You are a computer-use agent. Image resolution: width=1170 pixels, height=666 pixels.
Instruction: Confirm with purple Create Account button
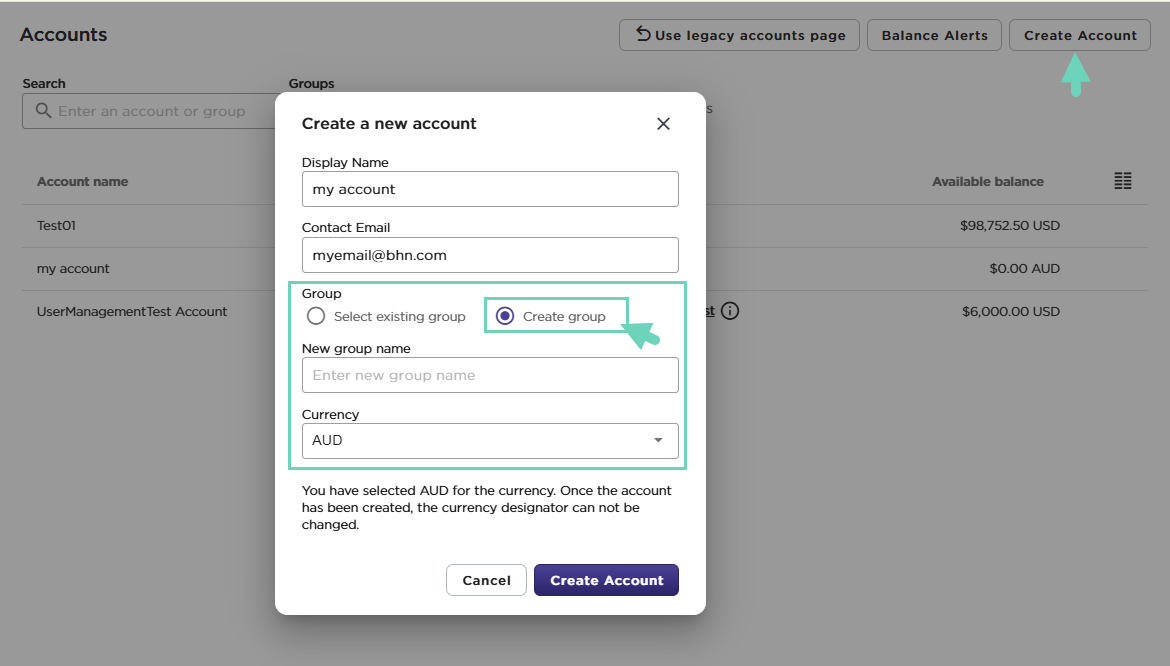(x=606, y=580)
